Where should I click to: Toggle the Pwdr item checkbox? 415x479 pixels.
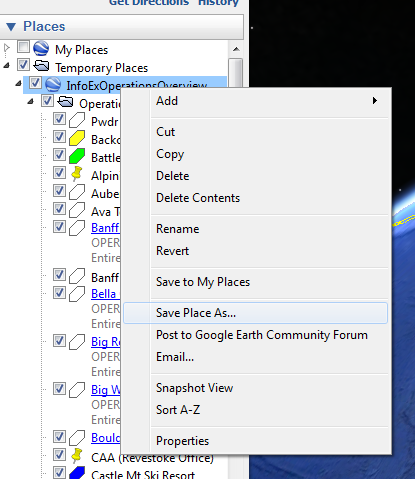tap(59, 119)
